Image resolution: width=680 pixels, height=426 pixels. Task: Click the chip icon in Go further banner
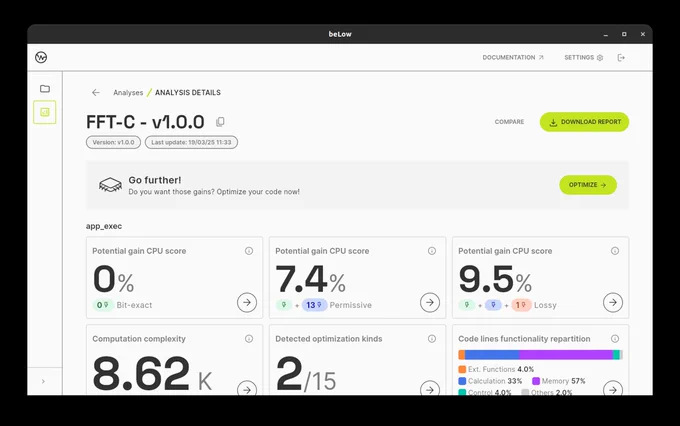click(110, 185)
